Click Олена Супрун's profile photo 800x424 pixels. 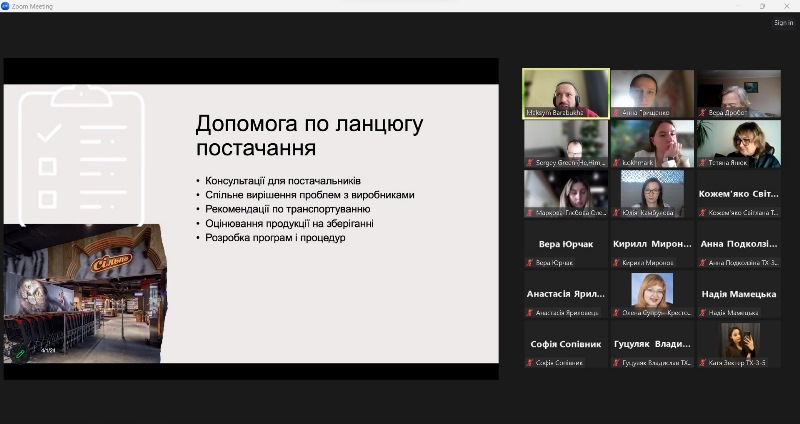coord(652,290)
